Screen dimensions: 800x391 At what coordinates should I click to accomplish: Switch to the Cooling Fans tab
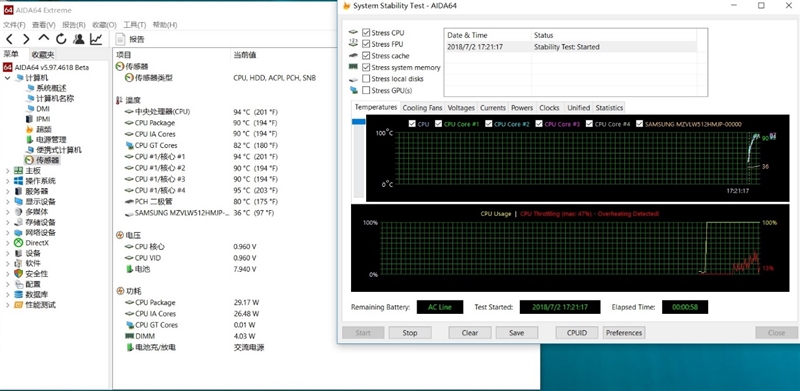[x=422, y=108]
